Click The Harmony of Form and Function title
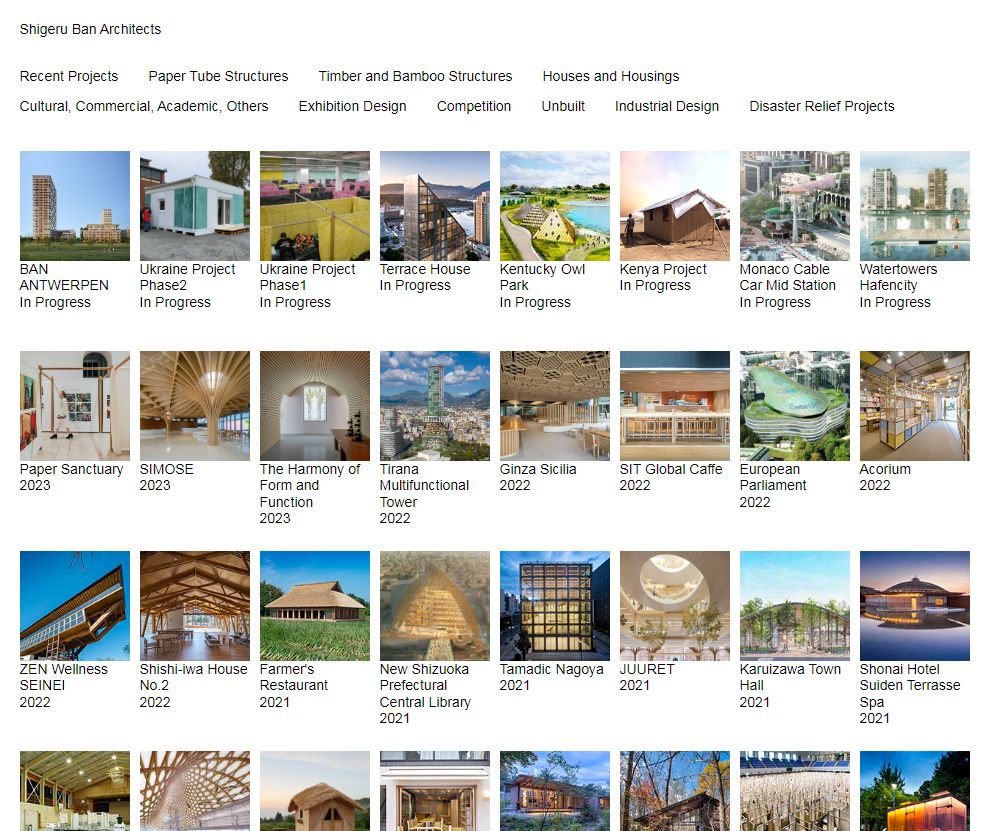Image resolution: width=985 pixels, height=831 pixels. point(310,486)
